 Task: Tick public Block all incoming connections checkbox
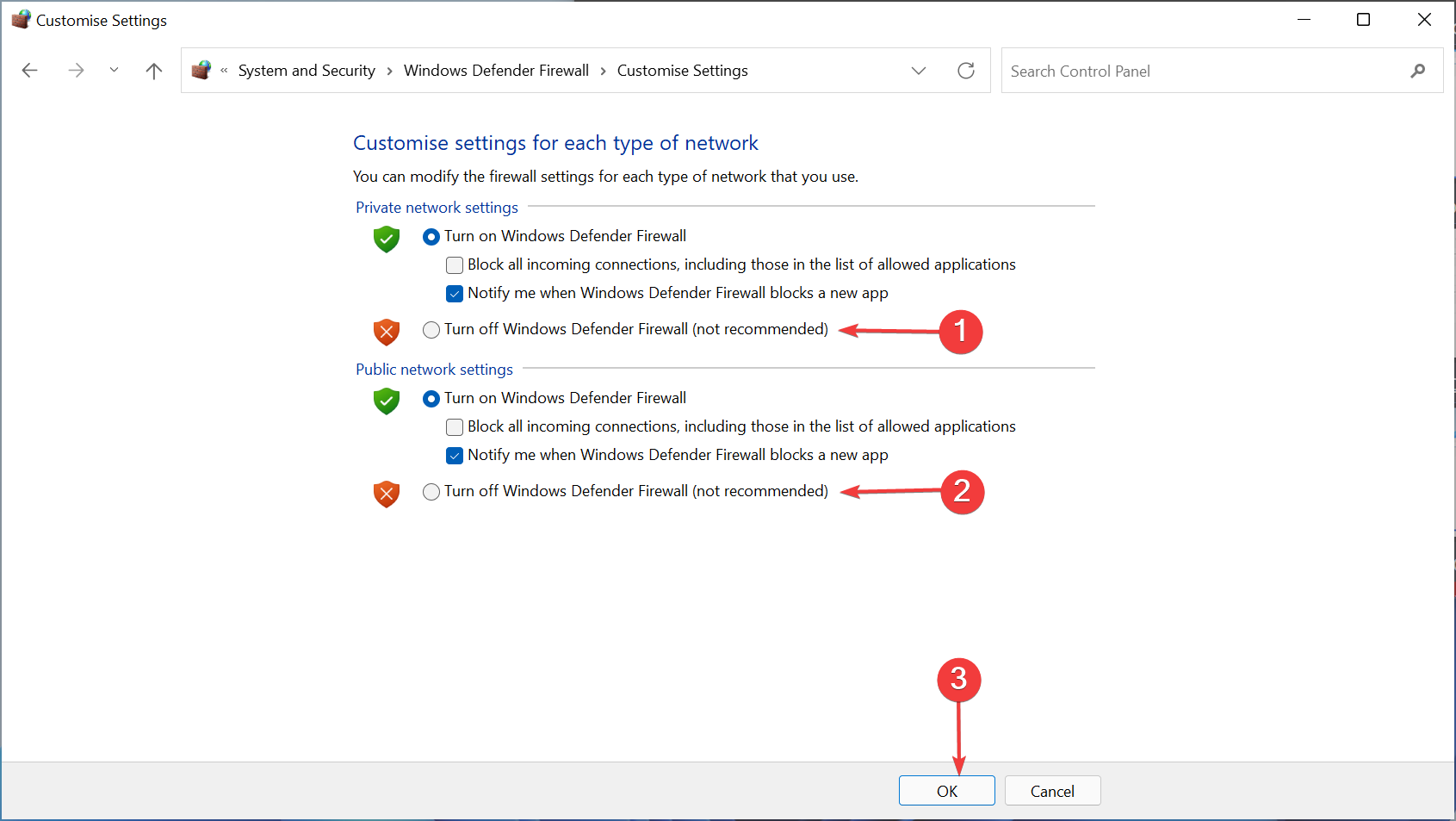coord(455,427)
